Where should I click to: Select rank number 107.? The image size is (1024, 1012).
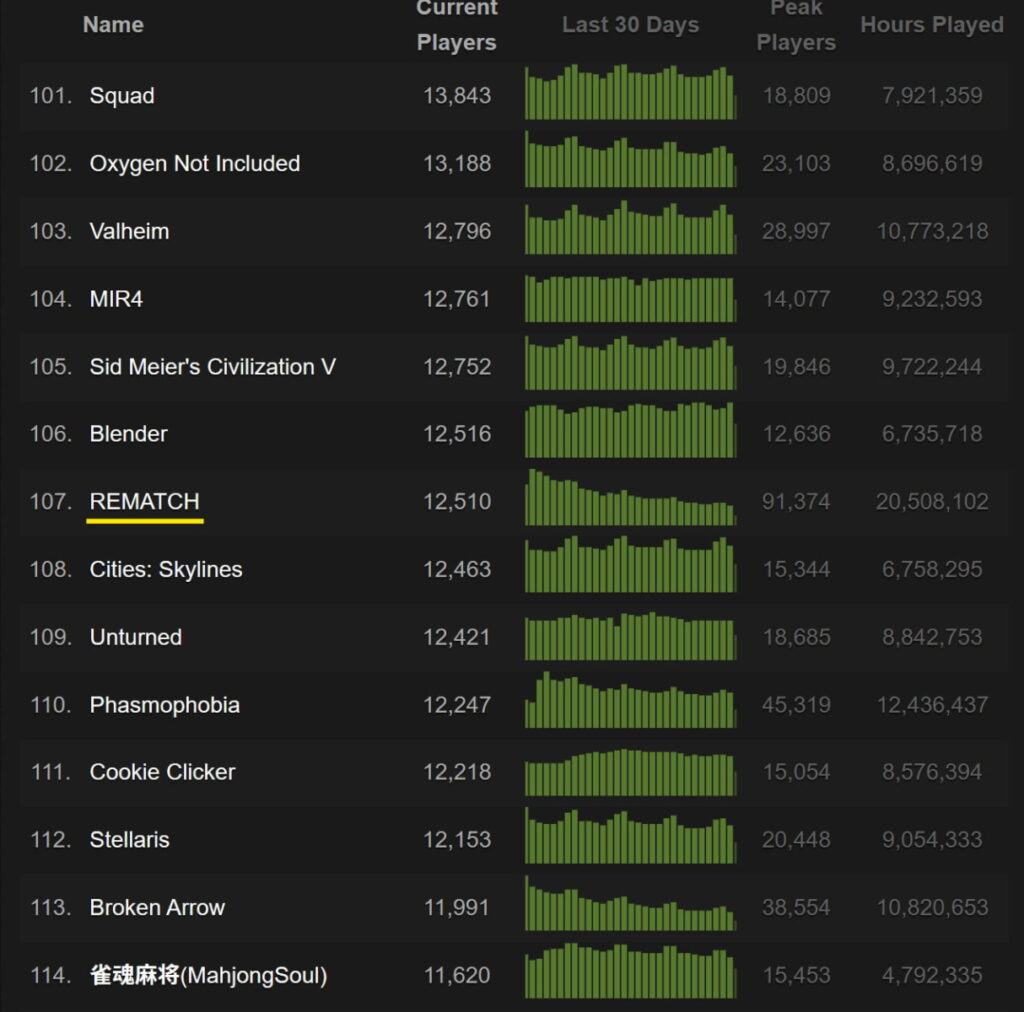point(51,501)
